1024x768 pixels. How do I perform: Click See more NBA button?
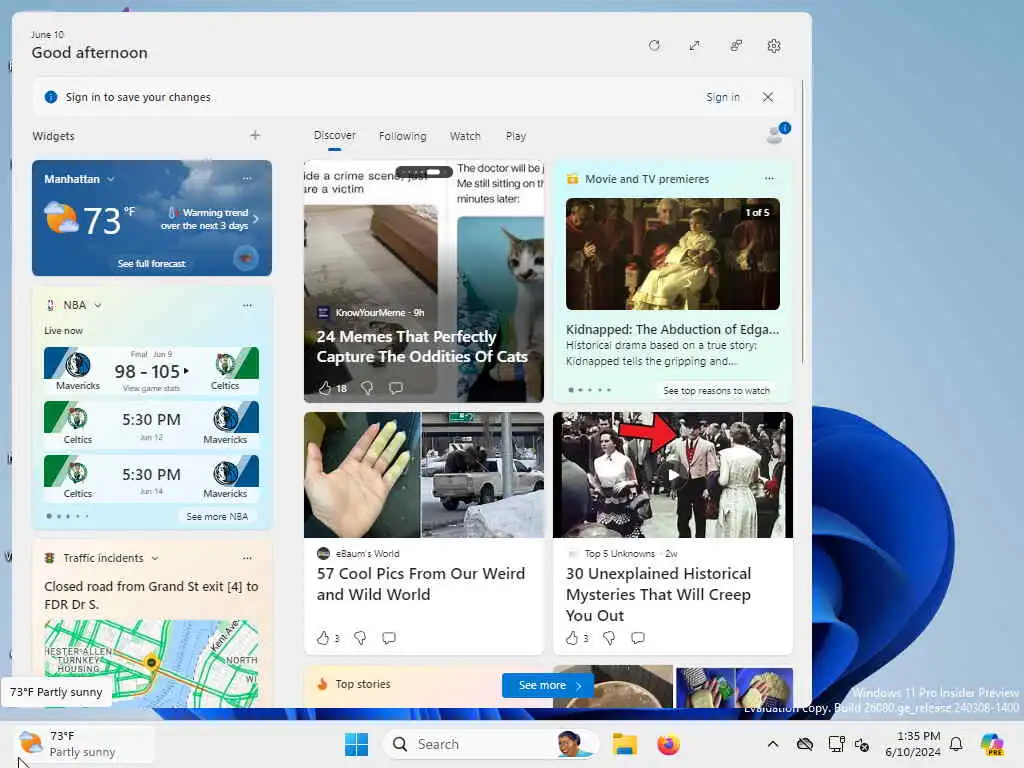[x=217, y=517]
